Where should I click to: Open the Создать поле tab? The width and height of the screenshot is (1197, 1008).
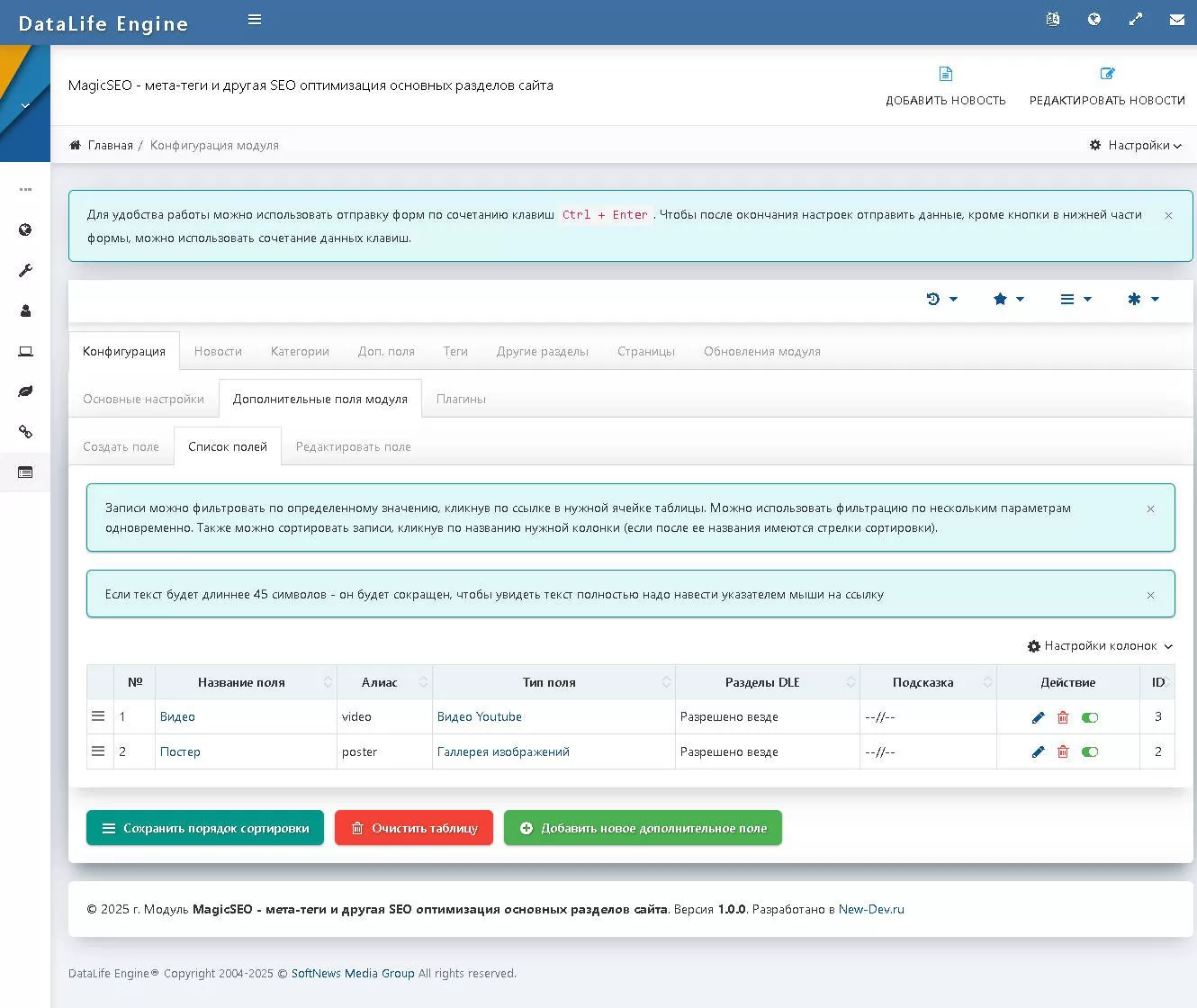pos(121,446)
